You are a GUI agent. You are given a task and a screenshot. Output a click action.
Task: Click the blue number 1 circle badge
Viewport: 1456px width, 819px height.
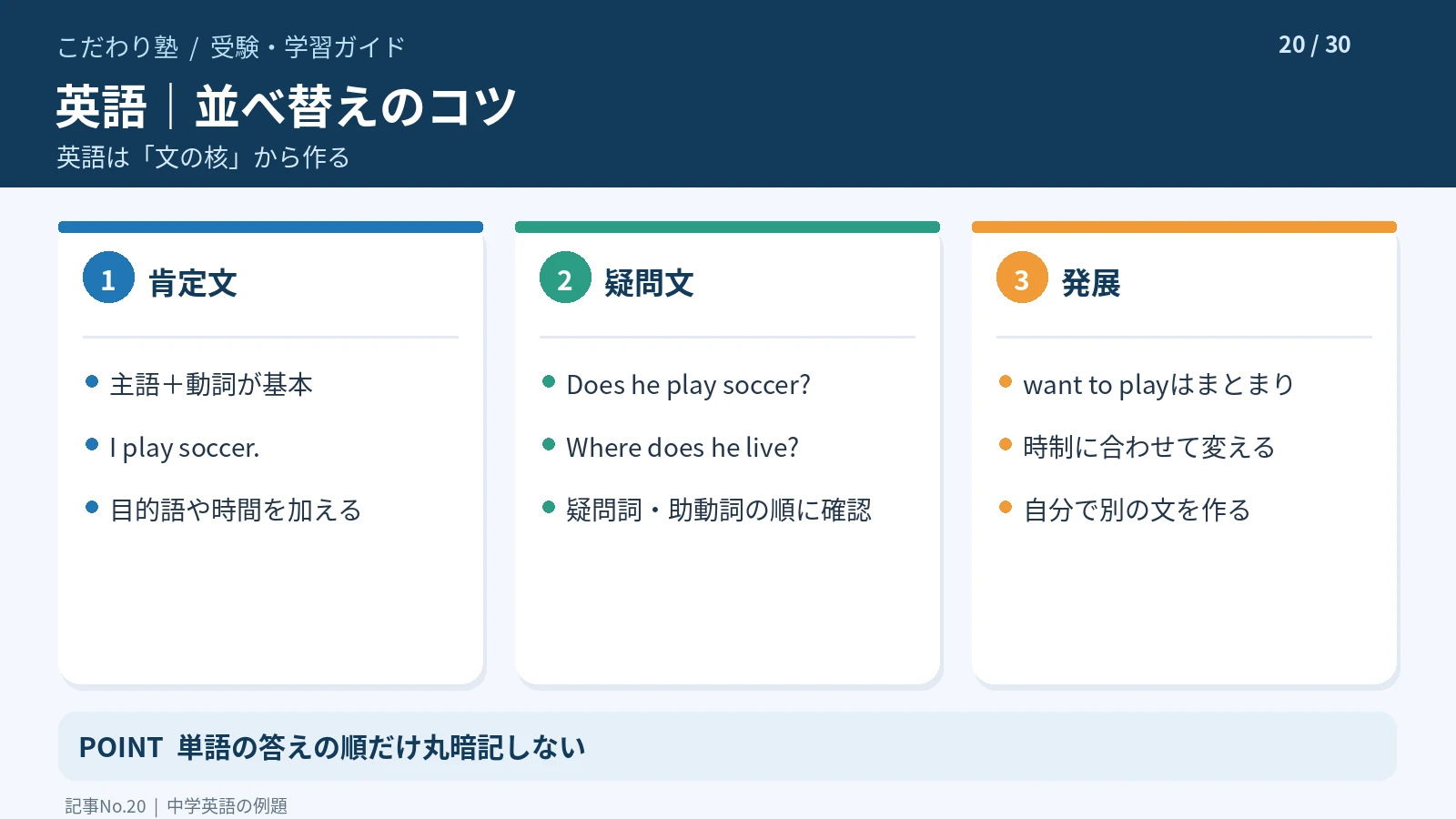[x=108, y=278]
